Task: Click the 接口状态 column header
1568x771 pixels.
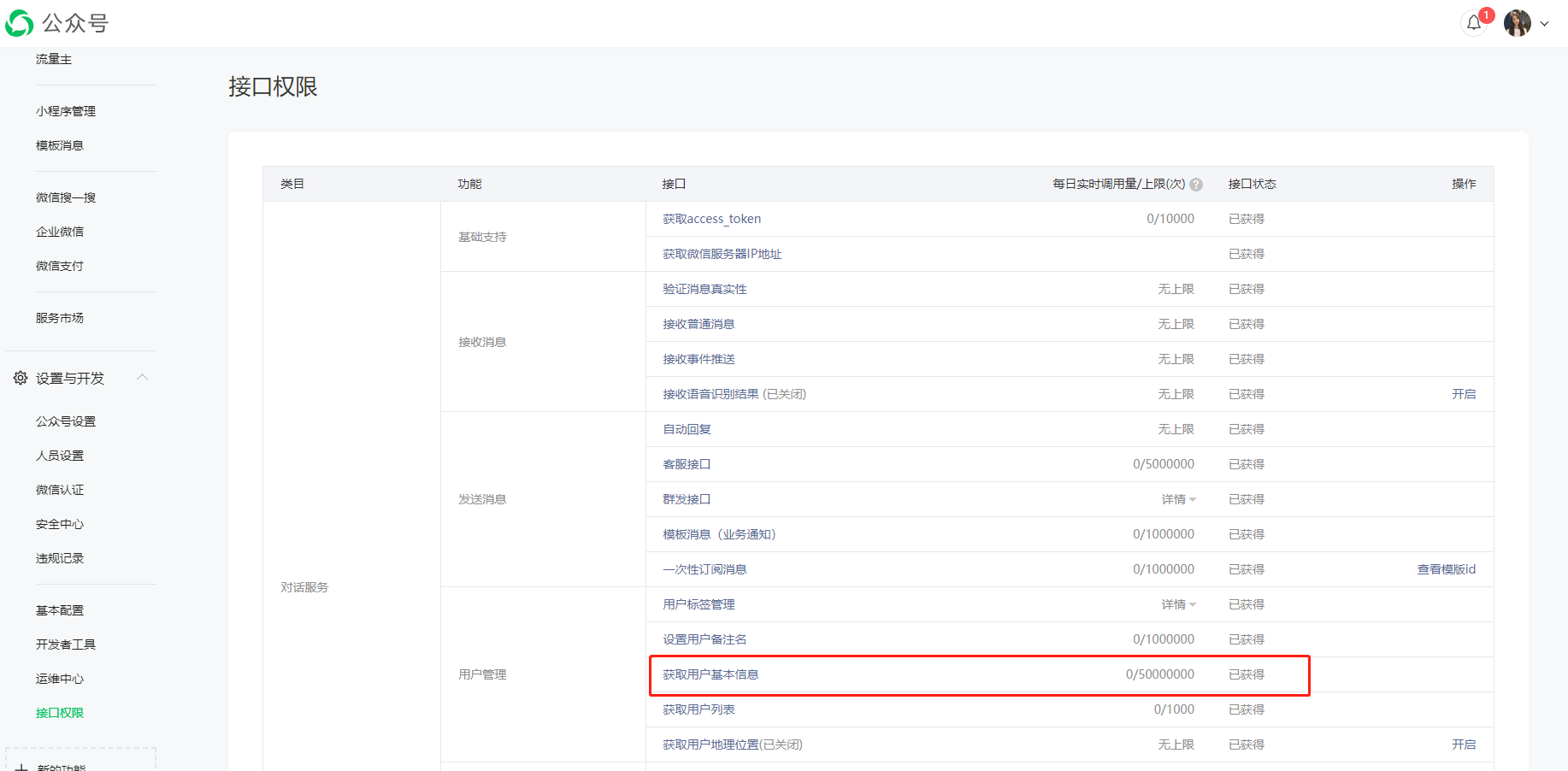Action: click(1253, 184)
